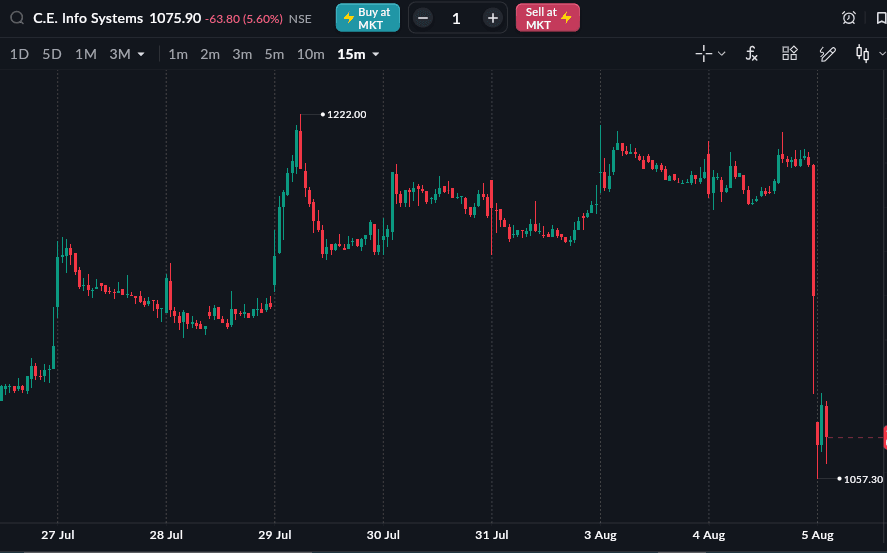
Task: Click the bookmark icon at top right
Action: [881, 18]
